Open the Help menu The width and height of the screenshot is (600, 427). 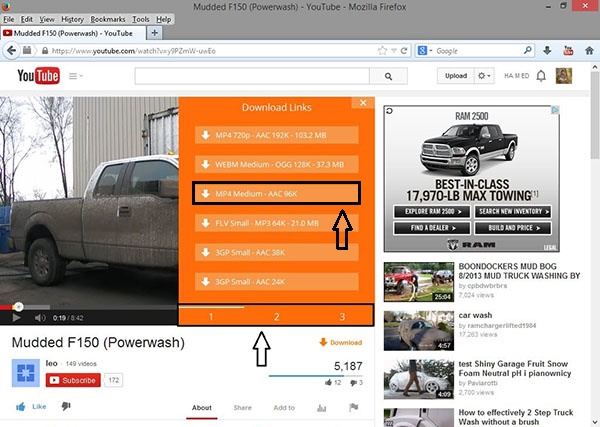pos(163,19)
